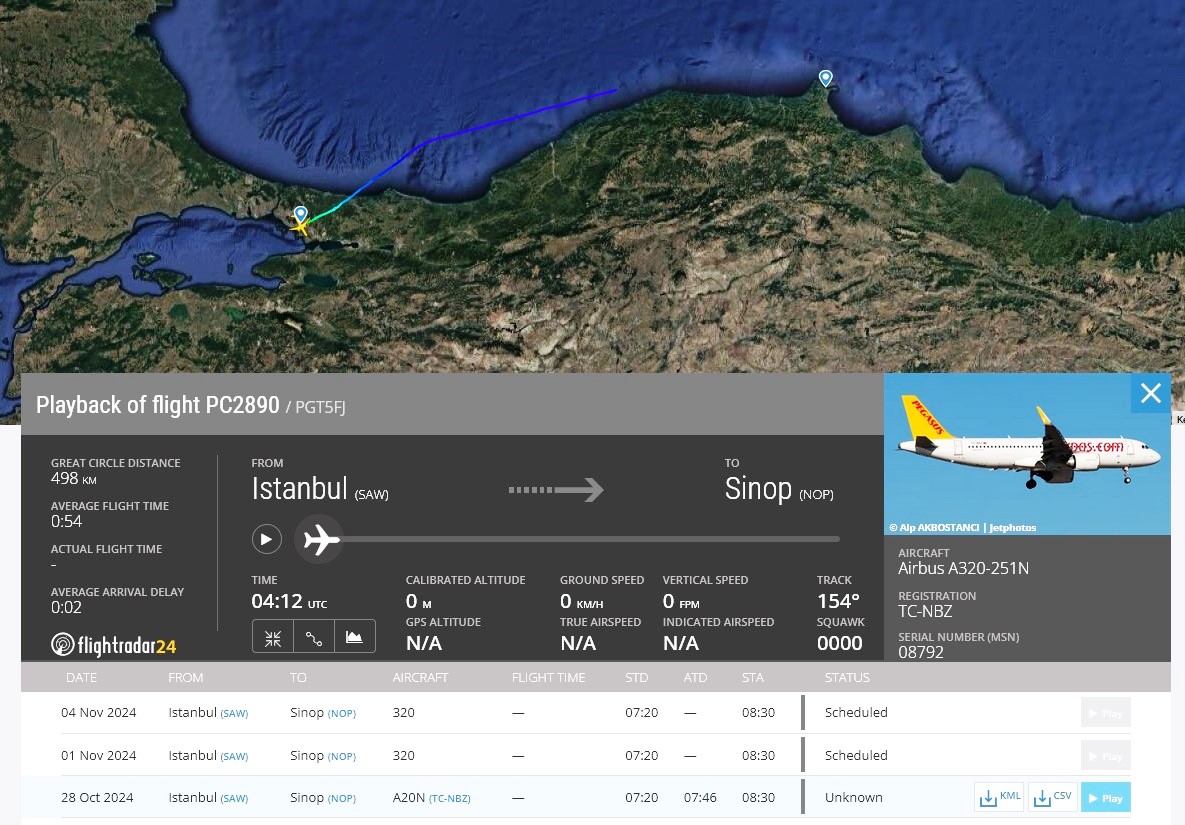This screenshot has height=825, width=1185.
Task: Open the Pegasus aircraft photo
Action: [x=1027, y=453]
